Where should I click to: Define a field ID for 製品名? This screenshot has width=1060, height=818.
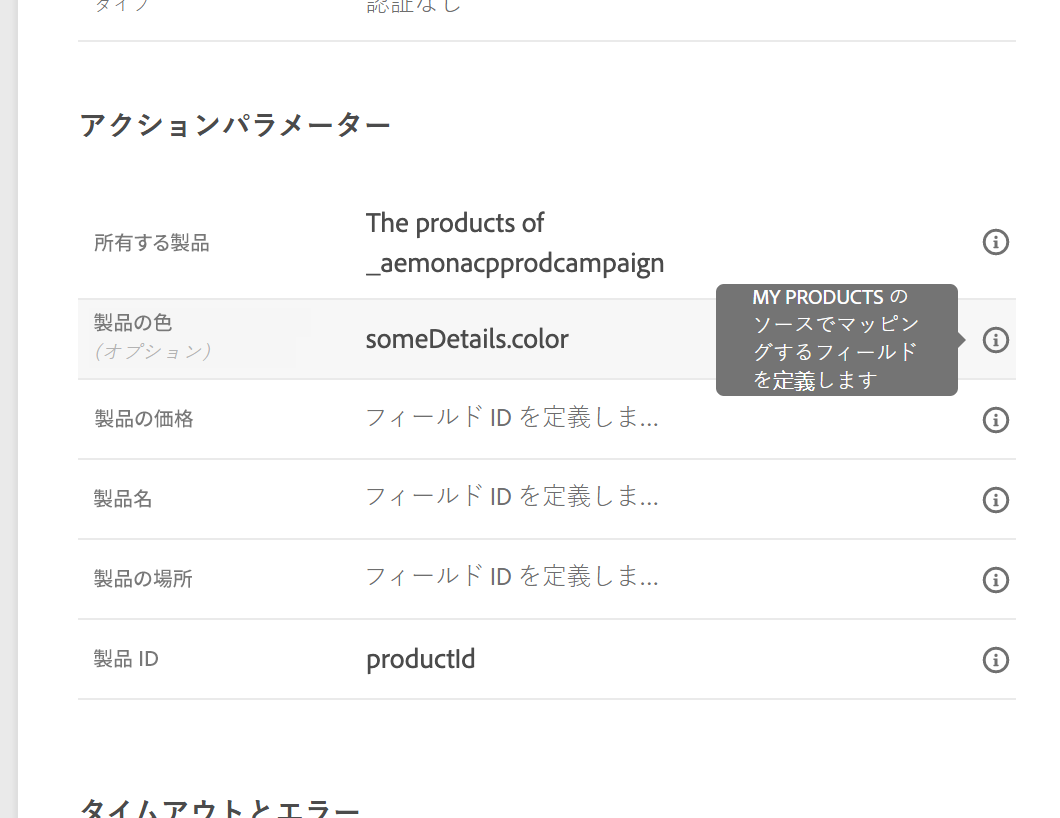coord(512,497)
